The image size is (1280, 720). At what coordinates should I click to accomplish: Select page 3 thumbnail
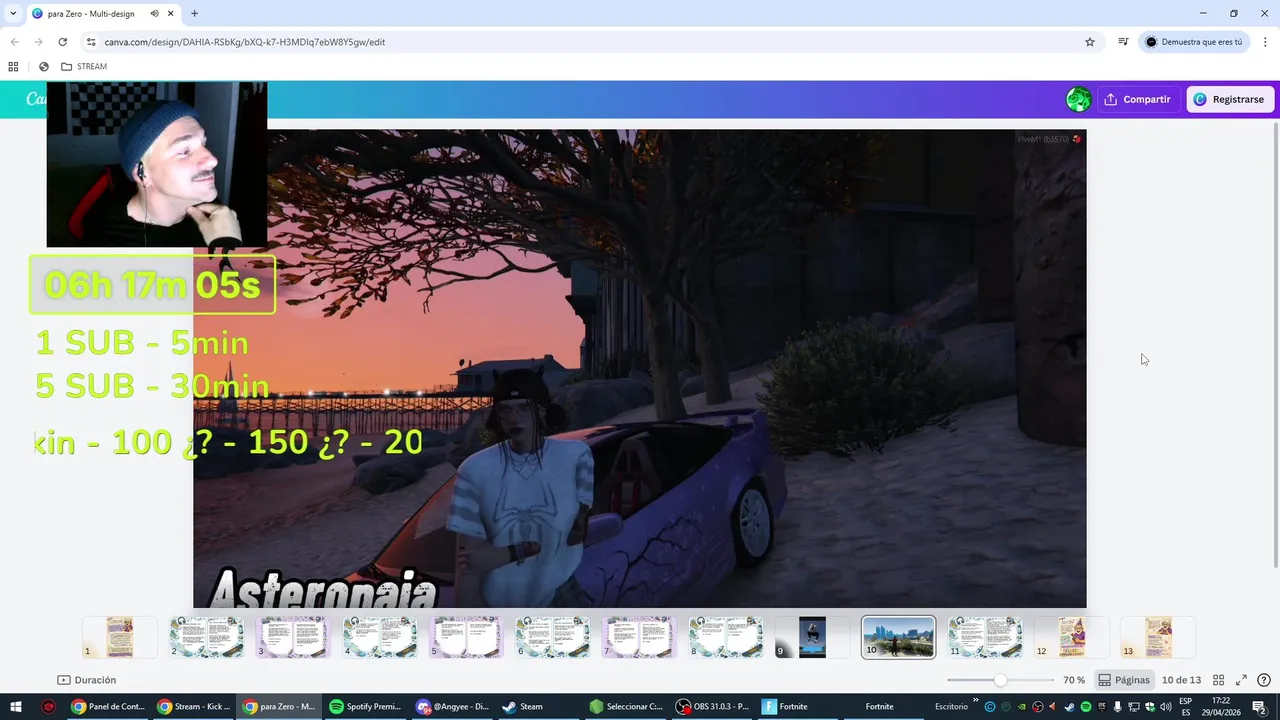292,638
